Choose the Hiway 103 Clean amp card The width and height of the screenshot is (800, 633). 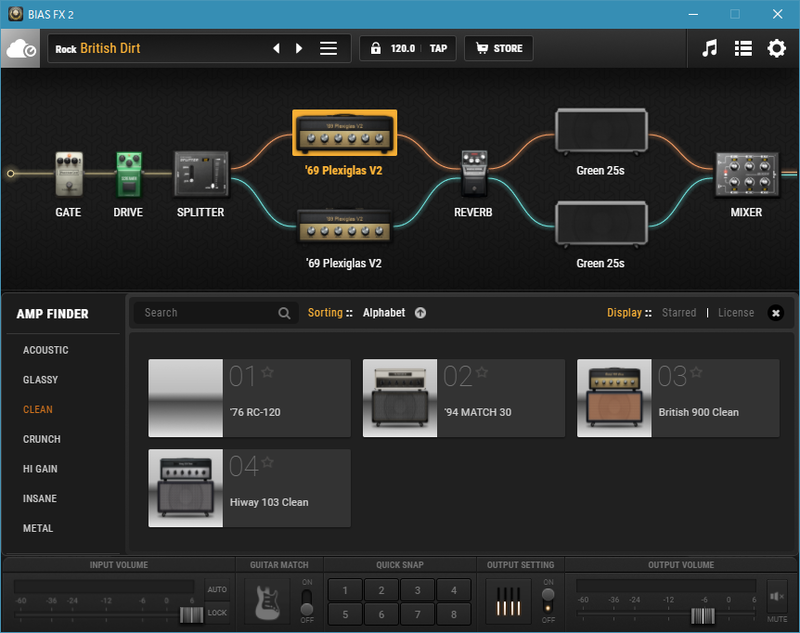249,488
